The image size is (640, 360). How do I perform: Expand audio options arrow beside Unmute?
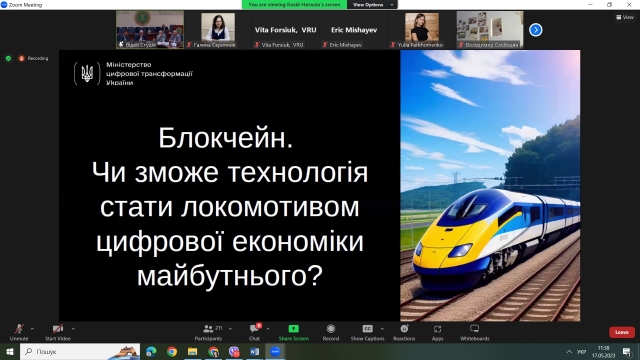[32, 329]
